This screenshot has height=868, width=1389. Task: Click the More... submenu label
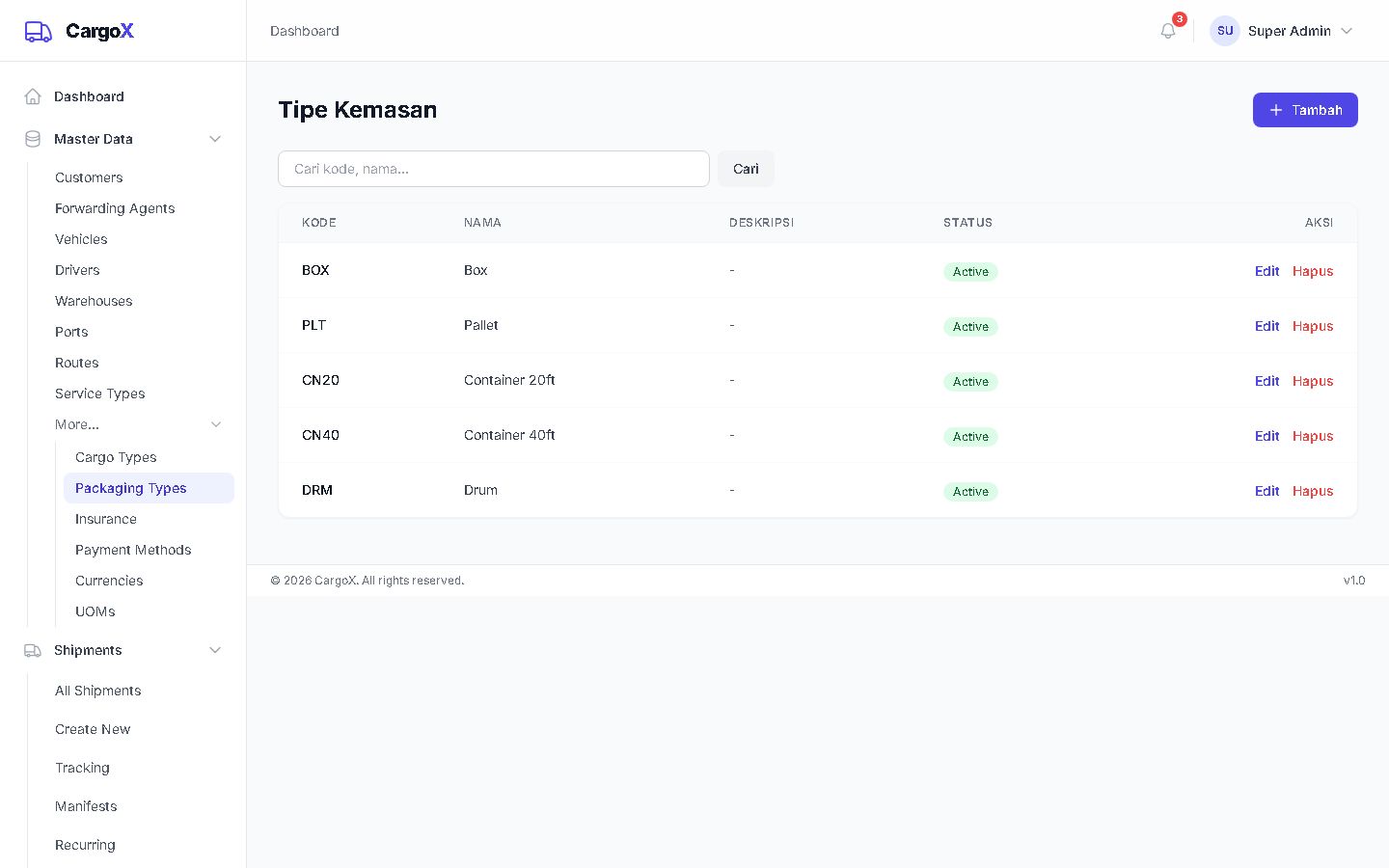coord(77,424)
